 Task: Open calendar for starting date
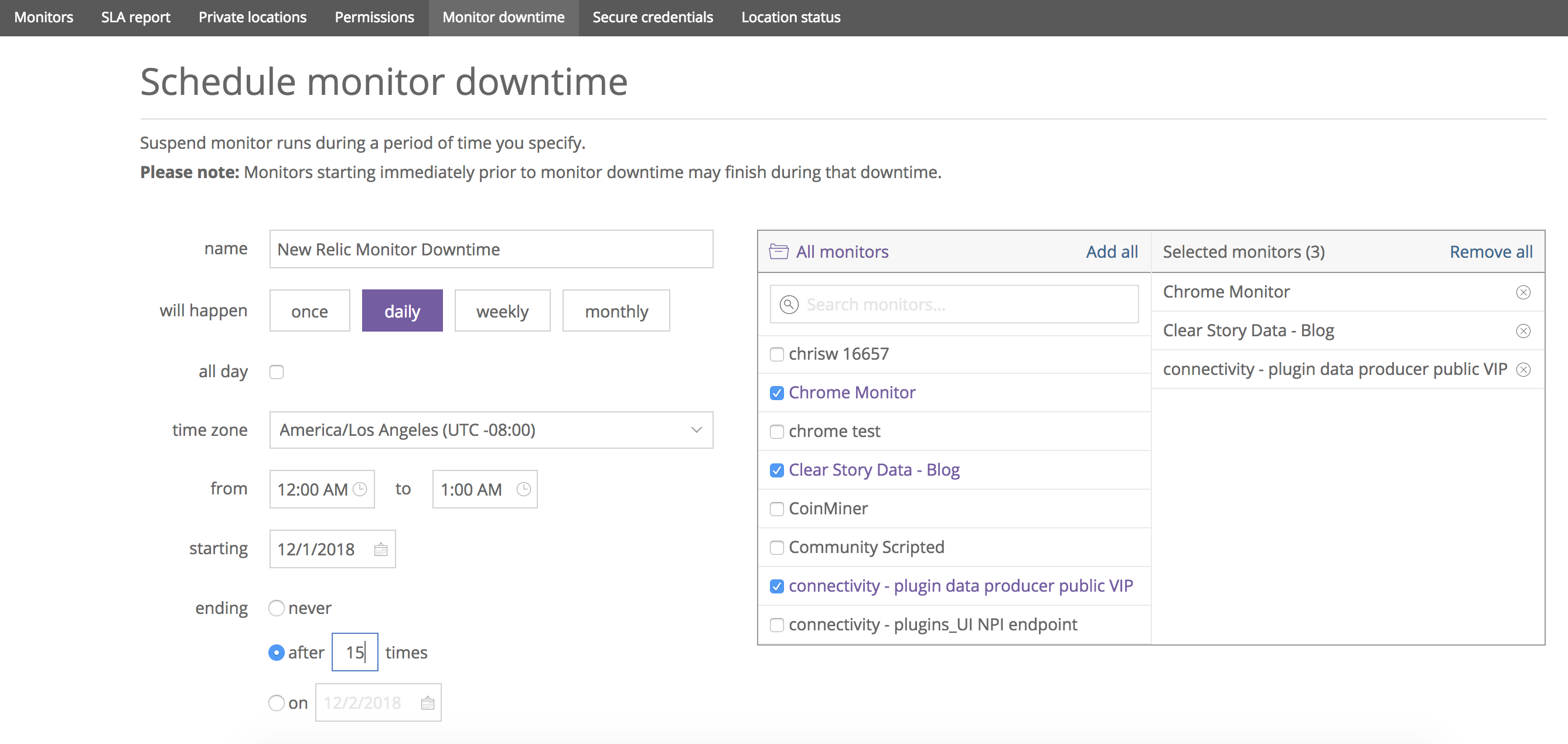tap(381, 550)
